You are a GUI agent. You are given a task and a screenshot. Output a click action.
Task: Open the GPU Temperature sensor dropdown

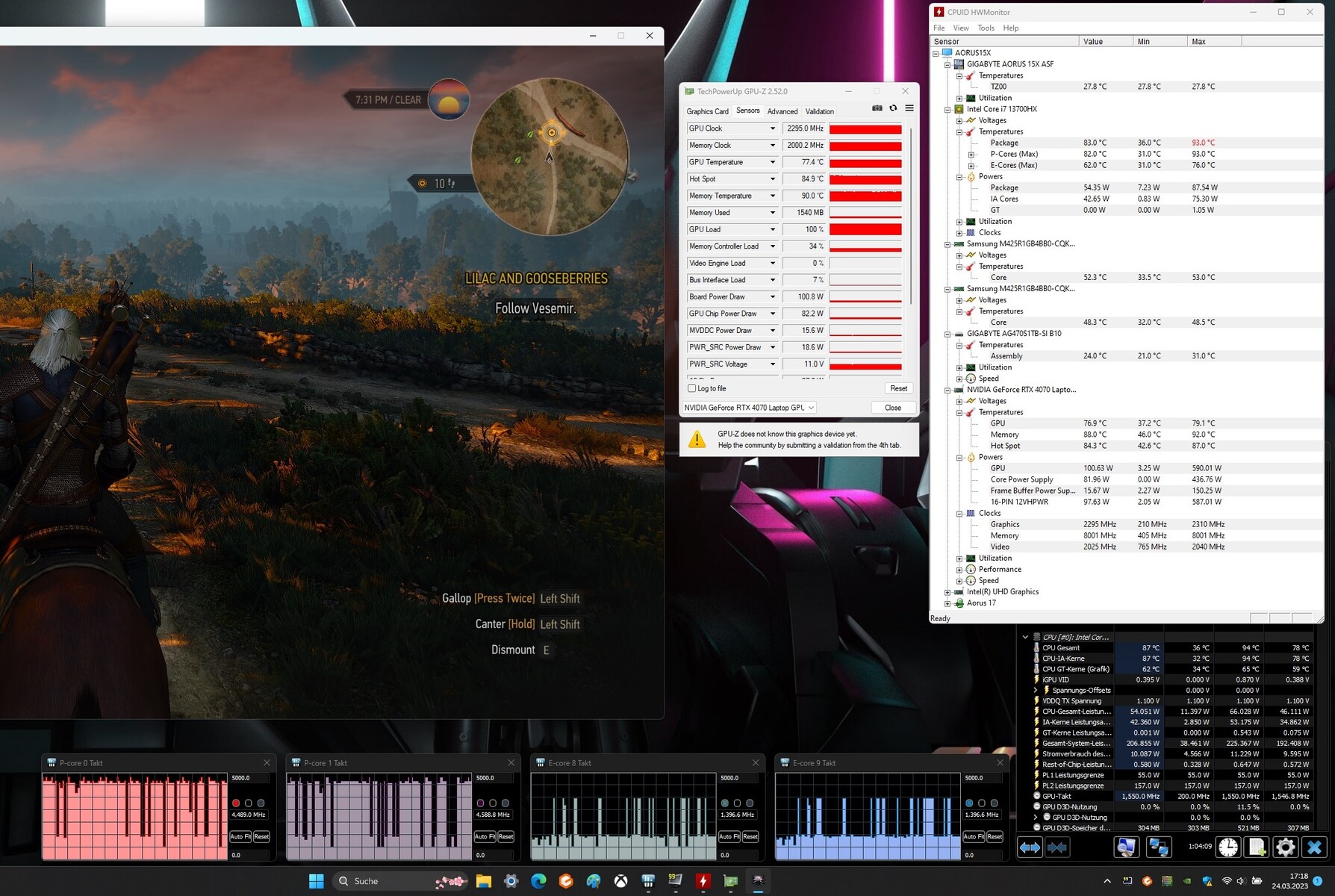click(x=773, y=162)
